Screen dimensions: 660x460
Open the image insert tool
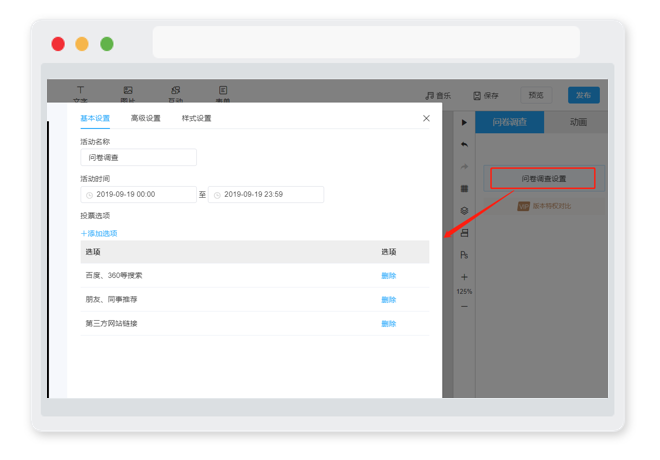pos(128,94)
